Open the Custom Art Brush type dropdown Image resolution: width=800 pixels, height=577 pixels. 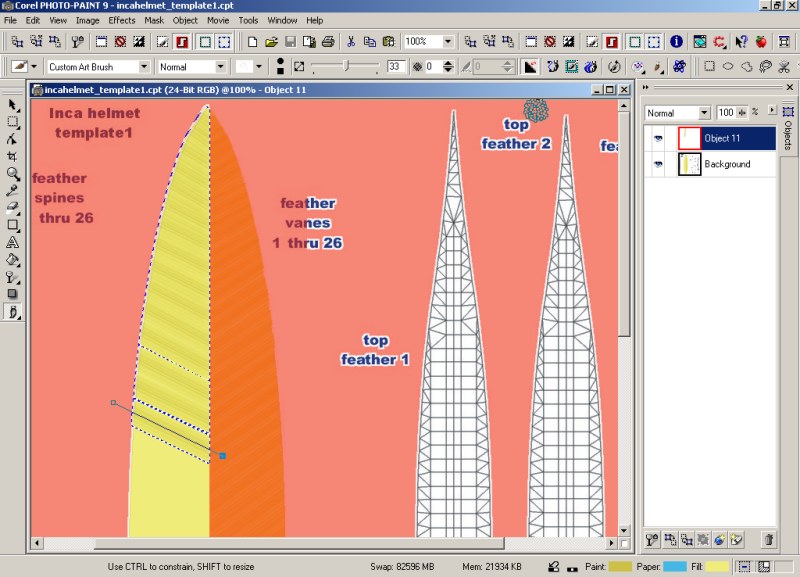[x=144, y=67]
